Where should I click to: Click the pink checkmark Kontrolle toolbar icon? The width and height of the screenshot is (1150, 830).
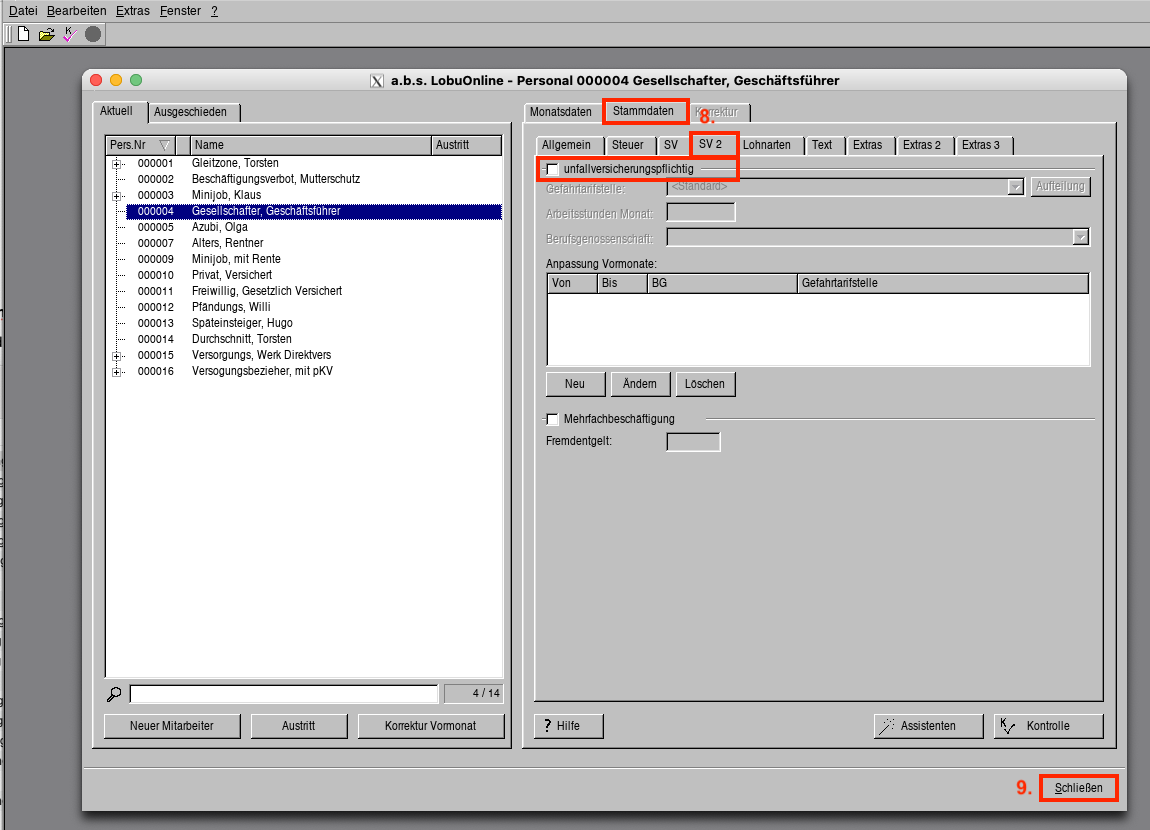69,34
